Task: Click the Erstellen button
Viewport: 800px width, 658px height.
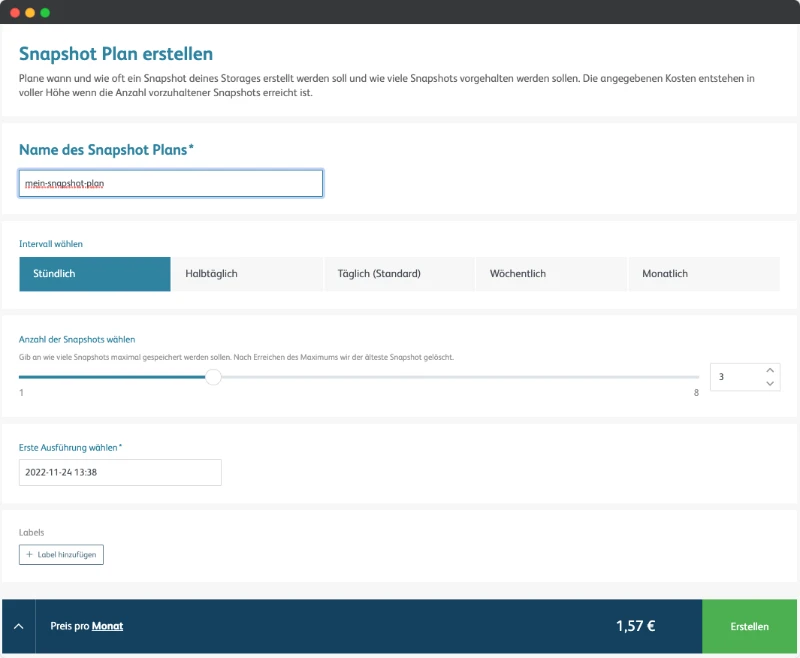Action: coord(749,626)
